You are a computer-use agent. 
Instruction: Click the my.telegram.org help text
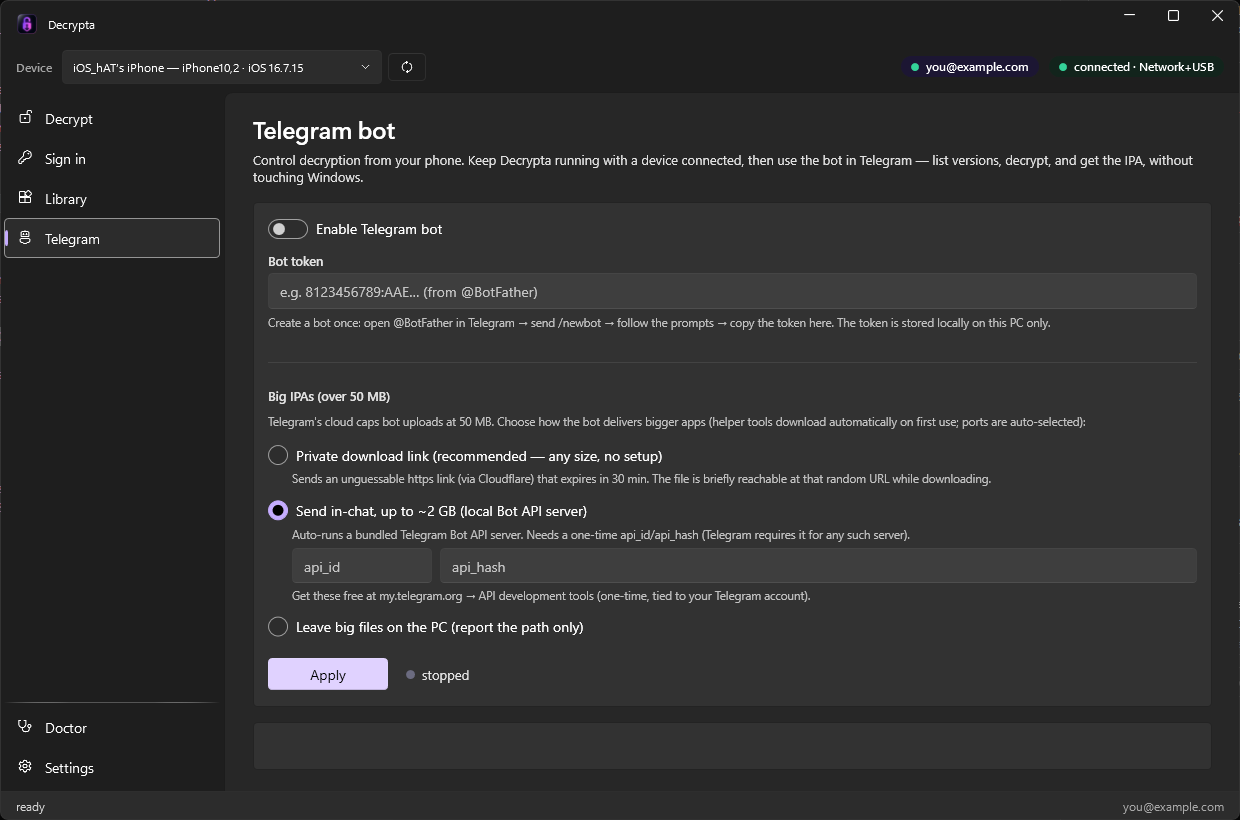551,596
